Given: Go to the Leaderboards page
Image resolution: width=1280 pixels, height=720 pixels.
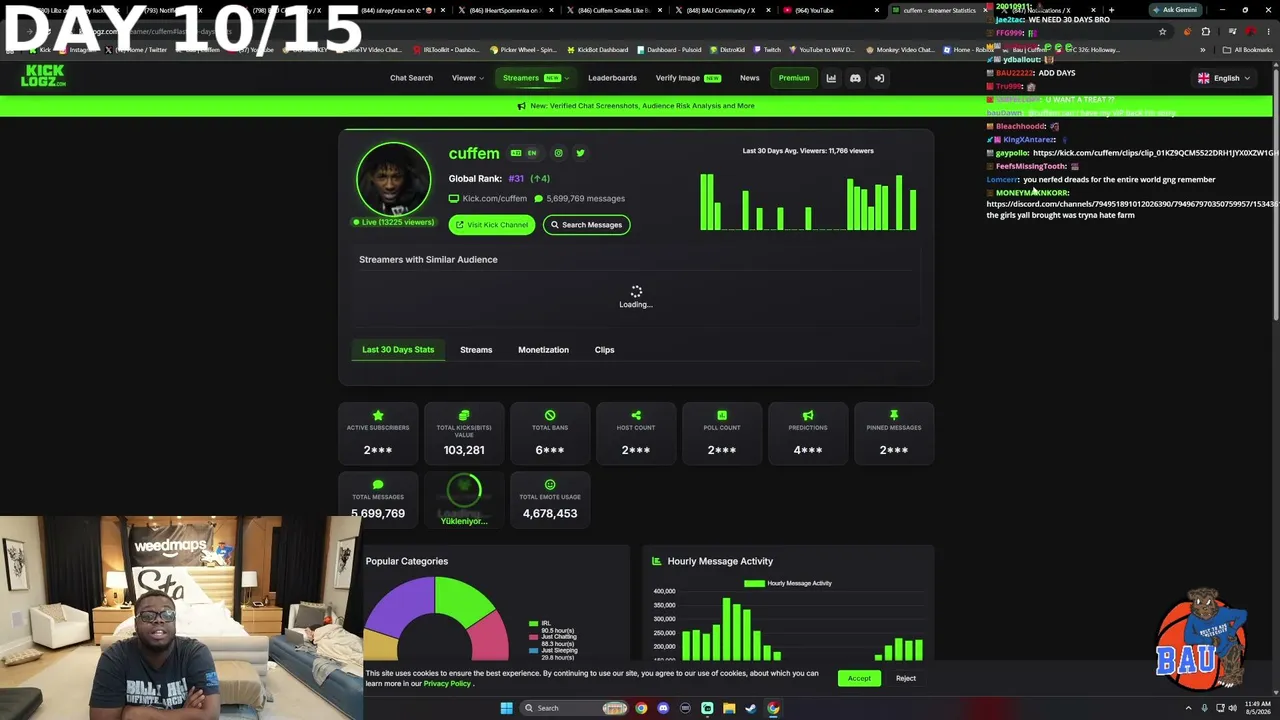Looking at the screenshot, I should [x=612, y=78].
